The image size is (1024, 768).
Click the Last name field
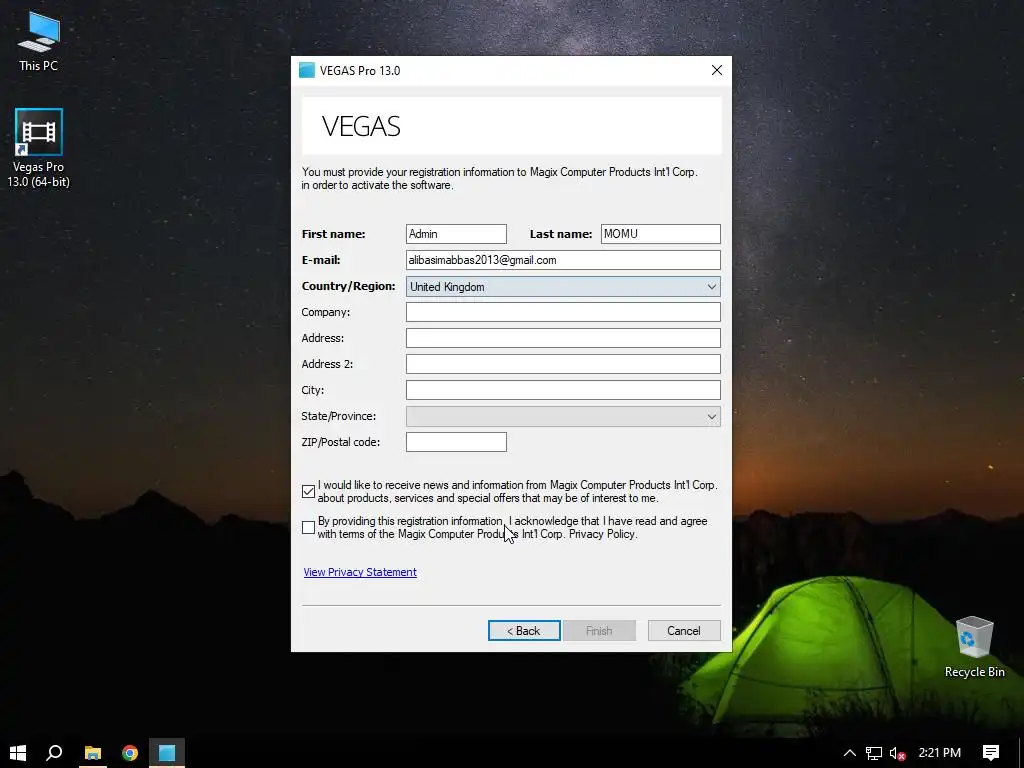click(660, 234)
